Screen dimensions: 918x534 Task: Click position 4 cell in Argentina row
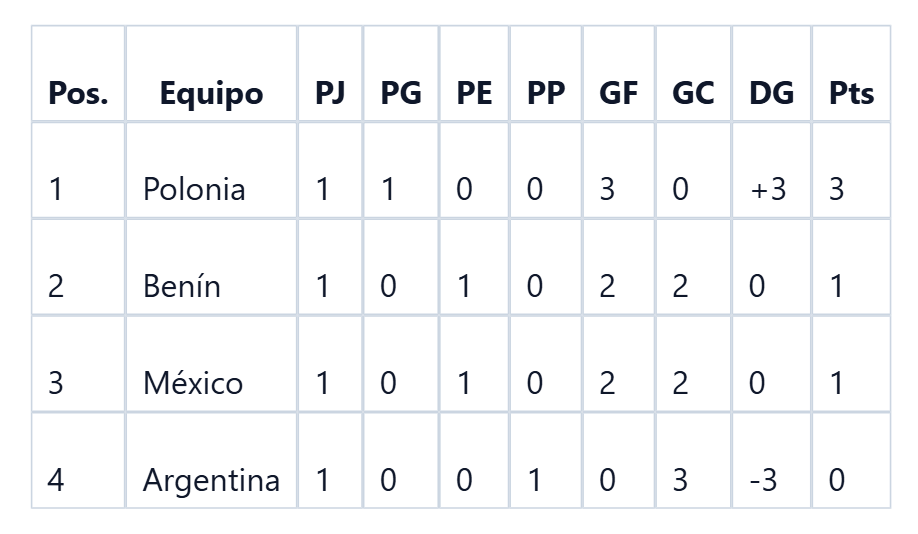click(x=78, y=461)
